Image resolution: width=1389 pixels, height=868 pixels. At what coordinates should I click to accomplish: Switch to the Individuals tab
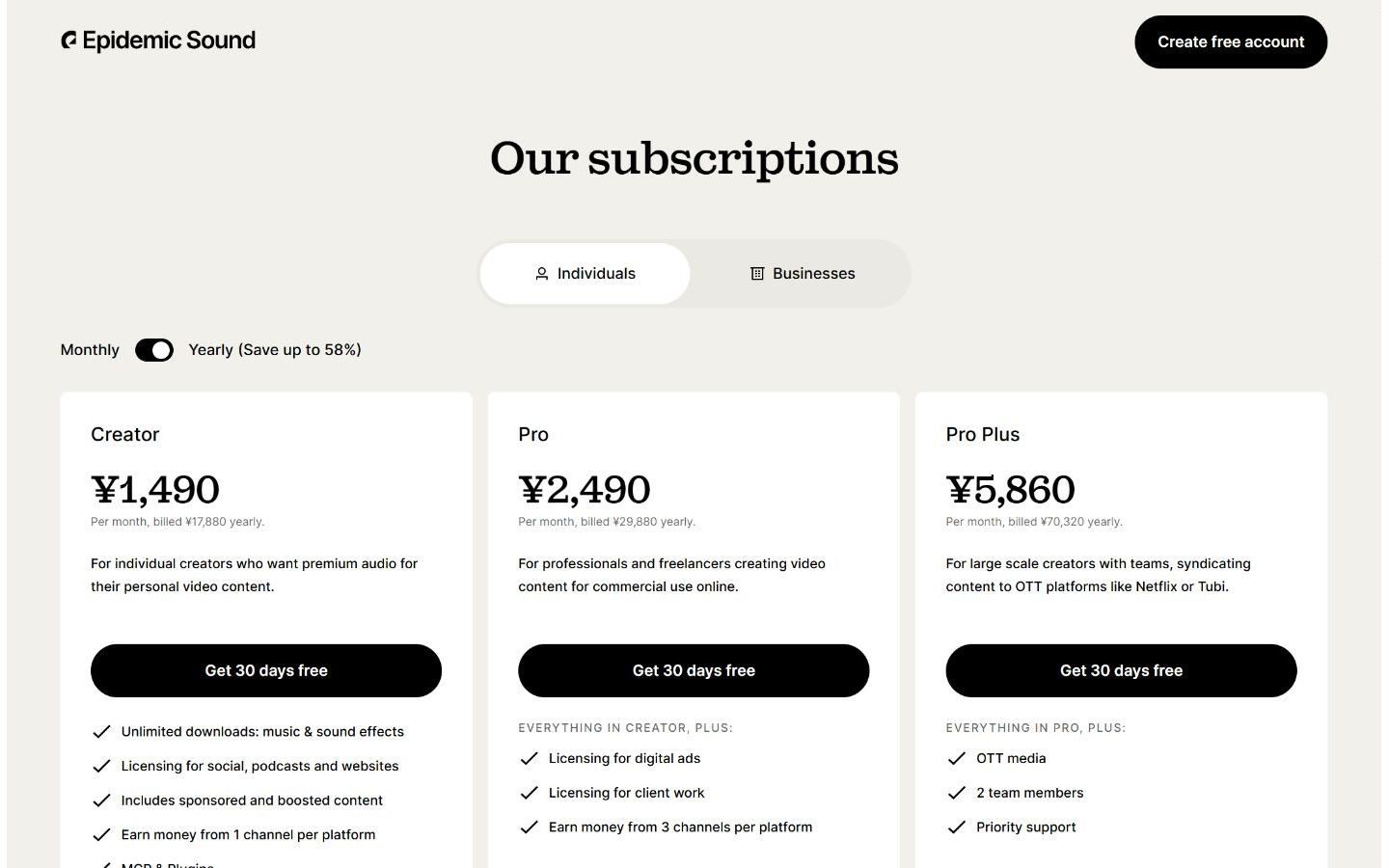(586, 274)
